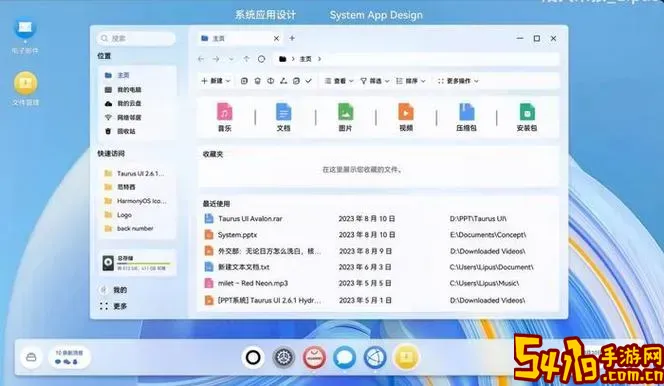Open the 电子邮件 desktop icon
The image size is (664, 386).
25,36
